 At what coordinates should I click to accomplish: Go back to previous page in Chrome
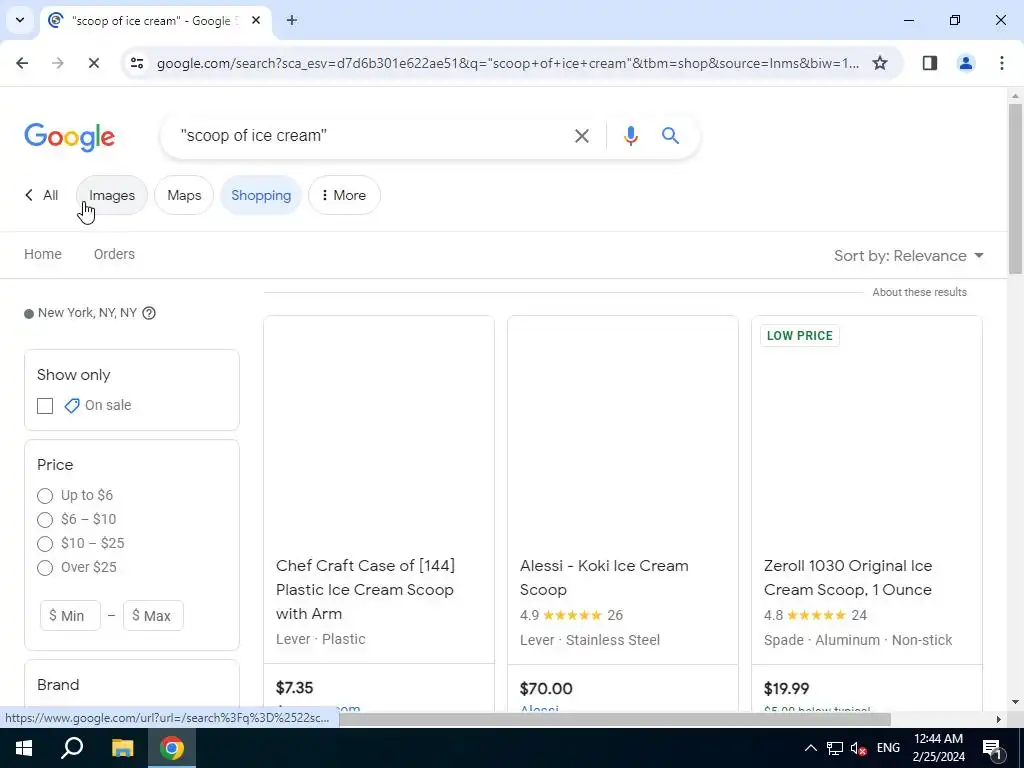click(22, 63)
